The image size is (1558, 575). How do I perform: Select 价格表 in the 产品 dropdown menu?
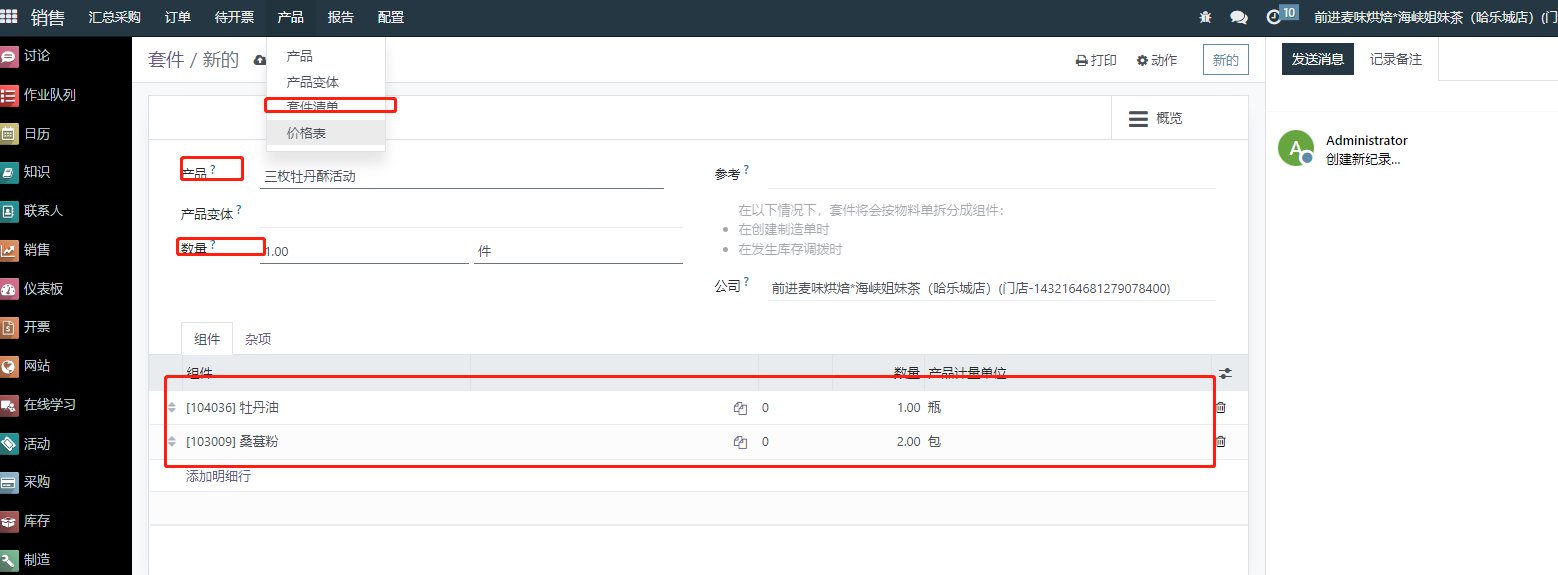pyautogui.click(x=306, y=133)
